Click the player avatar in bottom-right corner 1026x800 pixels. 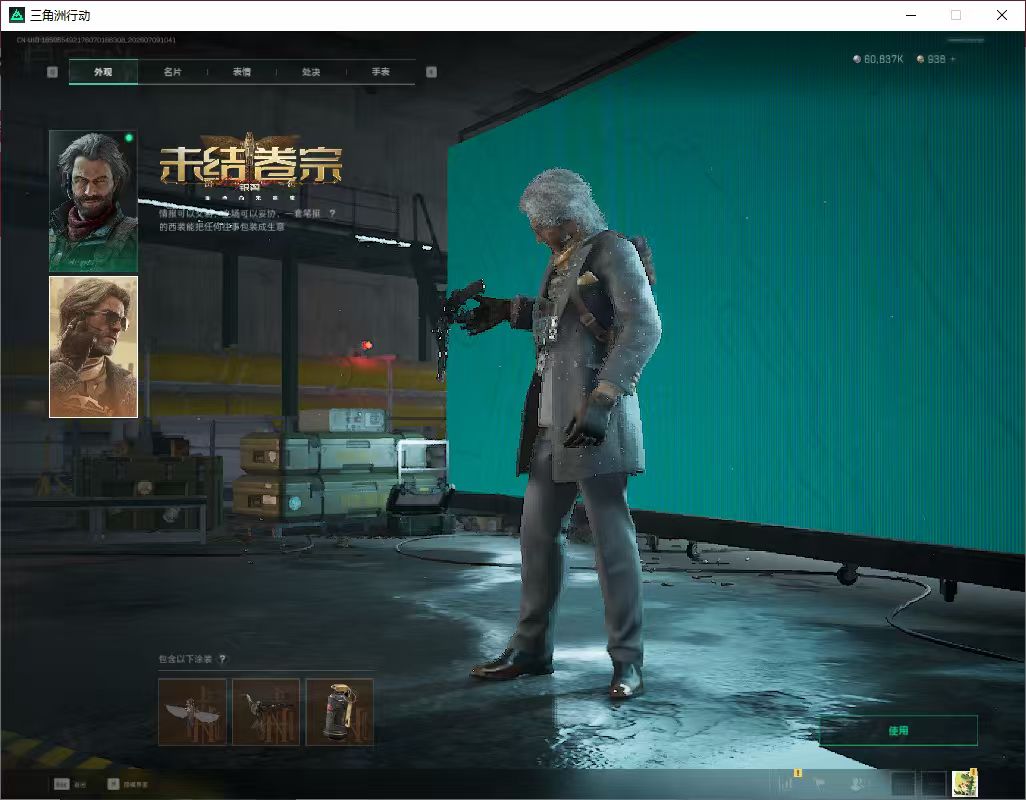pos(964,783)
